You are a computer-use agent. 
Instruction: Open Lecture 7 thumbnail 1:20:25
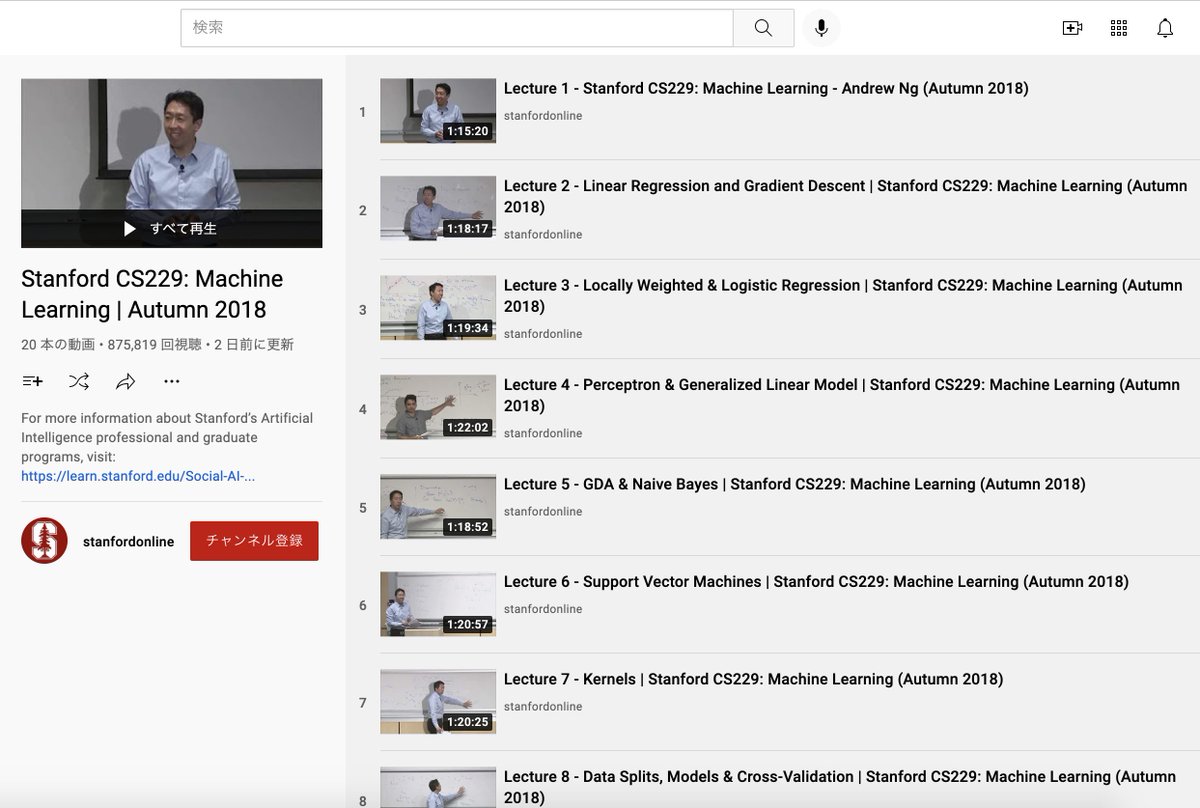pos(438,701)
